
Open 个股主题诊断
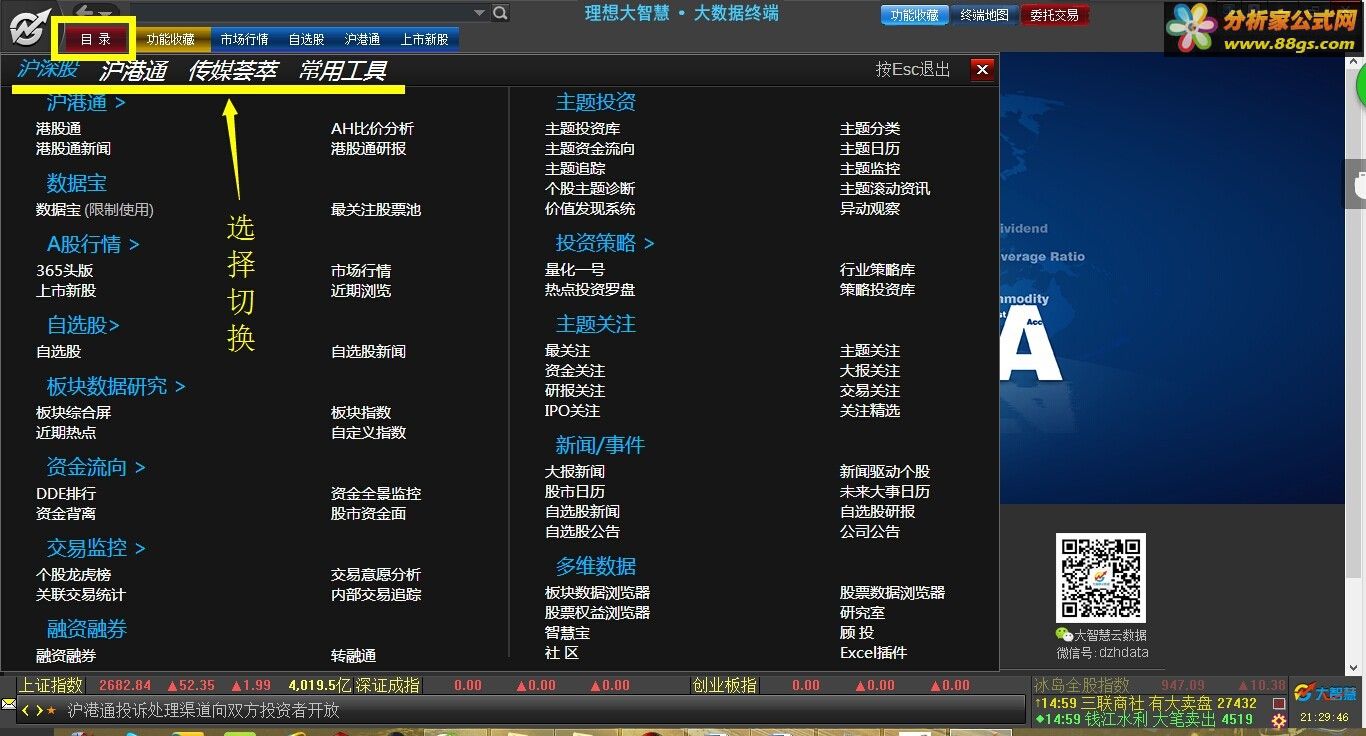click(x=590, y=189)
